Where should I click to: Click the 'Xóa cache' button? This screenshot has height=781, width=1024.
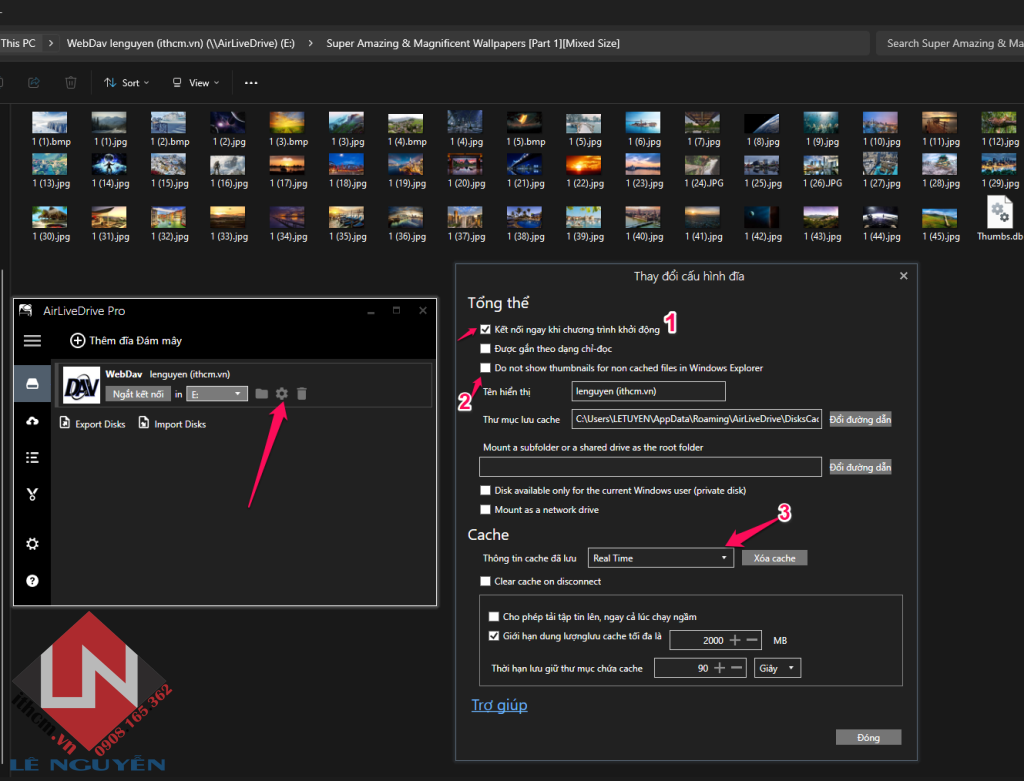coord(774,558)
